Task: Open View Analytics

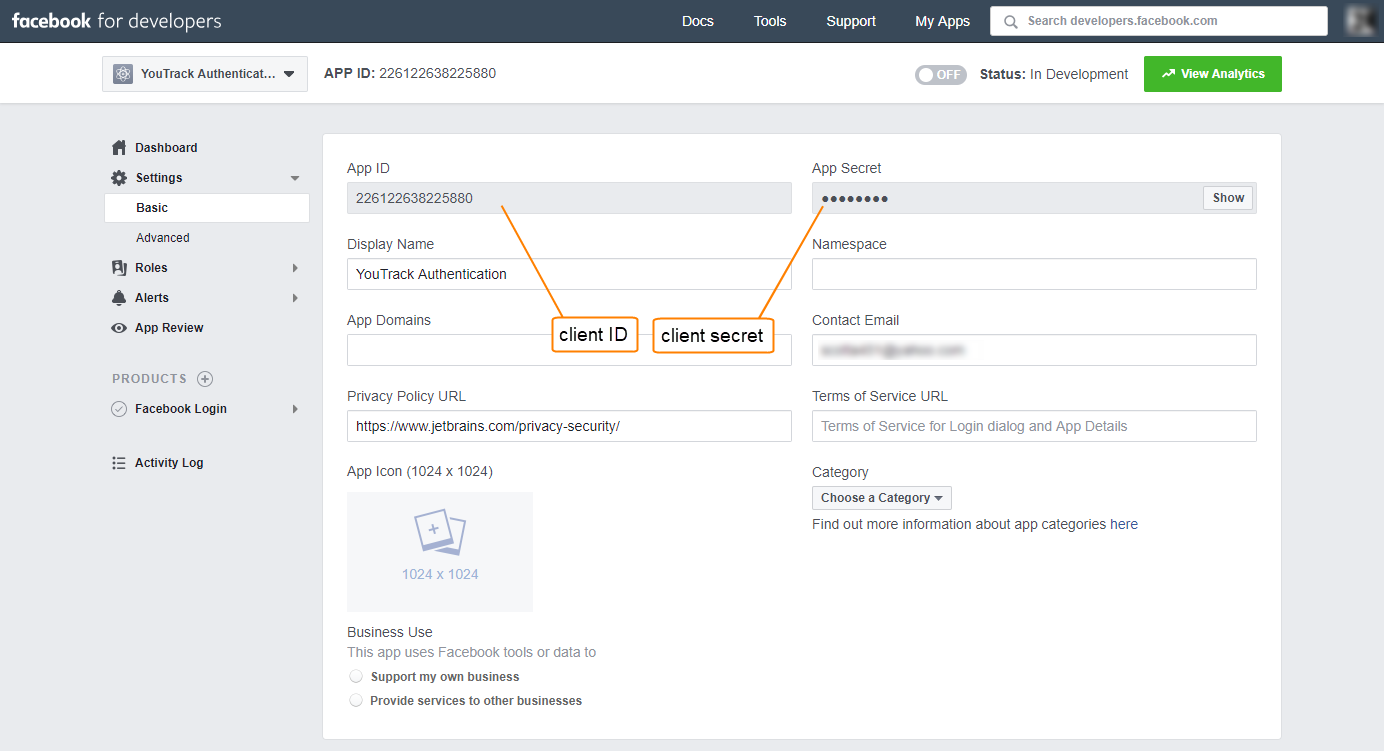Action: (x=1212, y=73)
